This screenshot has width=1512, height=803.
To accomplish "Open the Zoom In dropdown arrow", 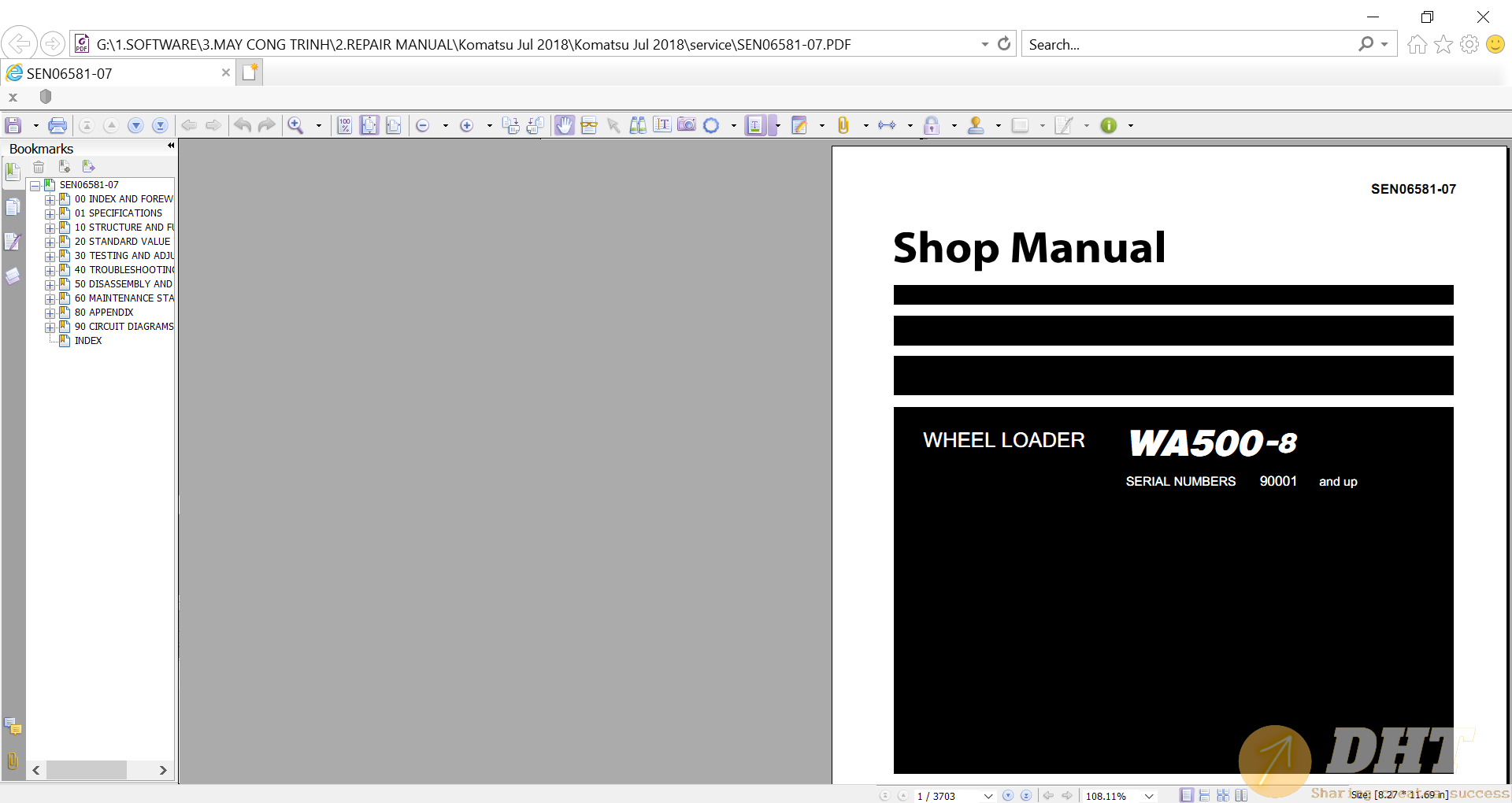I will (490, 125).
